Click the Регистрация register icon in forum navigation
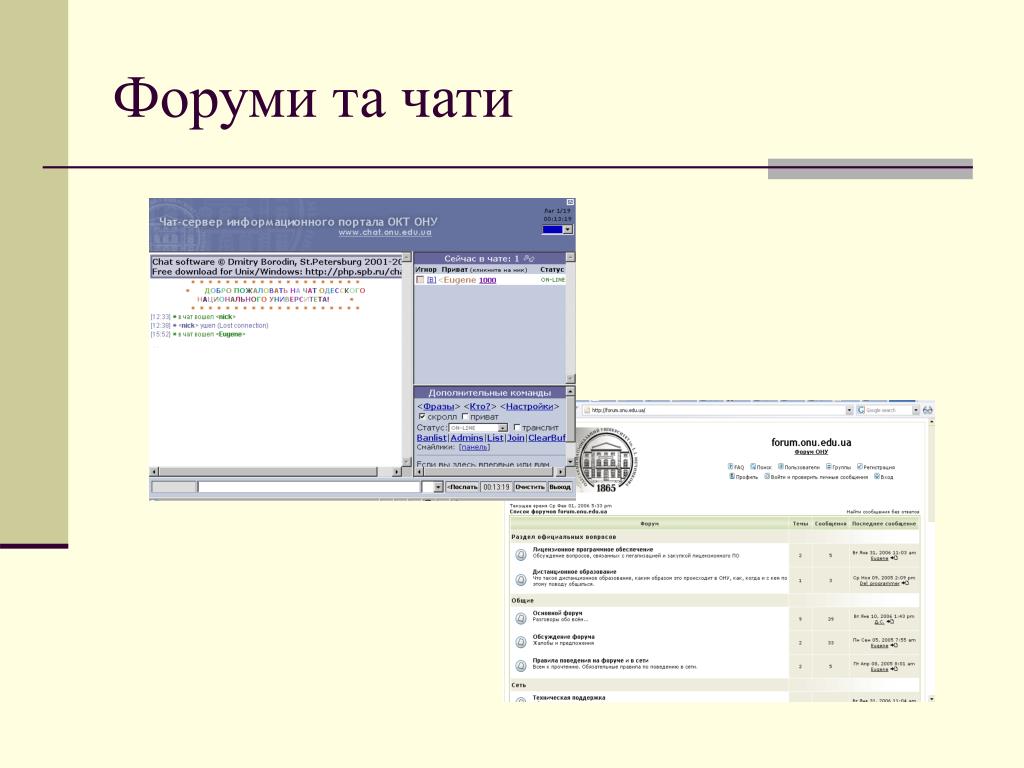 point(859,467)
